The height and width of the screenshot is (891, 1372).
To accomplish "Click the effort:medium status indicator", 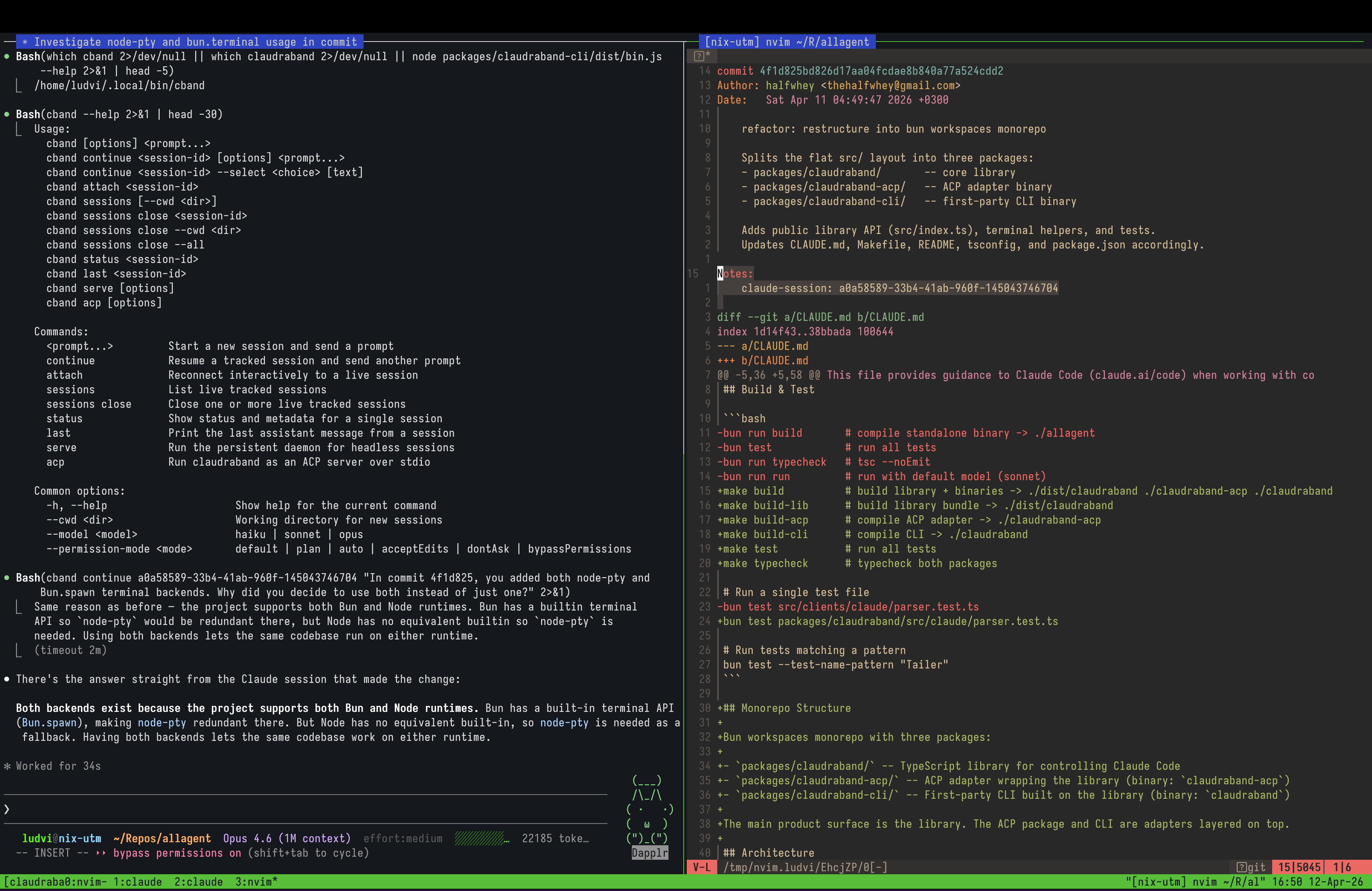I will [404, 838].
